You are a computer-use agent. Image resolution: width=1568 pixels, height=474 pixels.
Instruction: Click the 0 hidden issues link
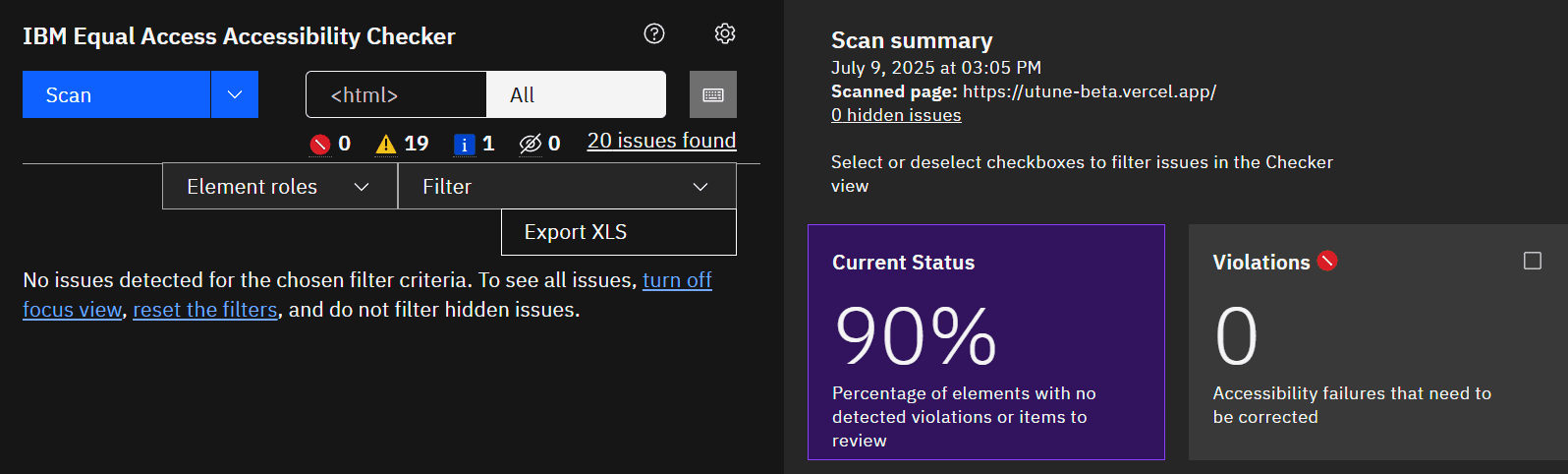click(x=896, y=115)
